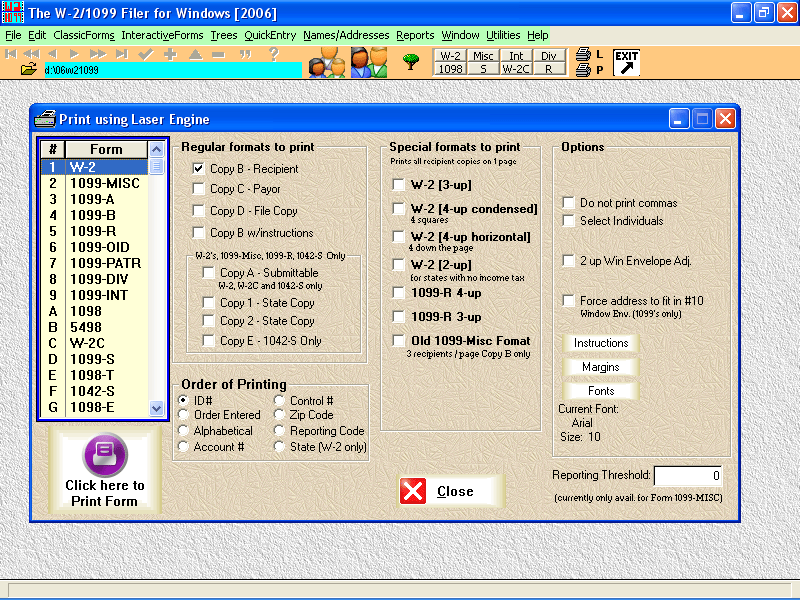Screen dimensions: 800x600
Task: Select Order Entered radio button
Action: point(183,415)
